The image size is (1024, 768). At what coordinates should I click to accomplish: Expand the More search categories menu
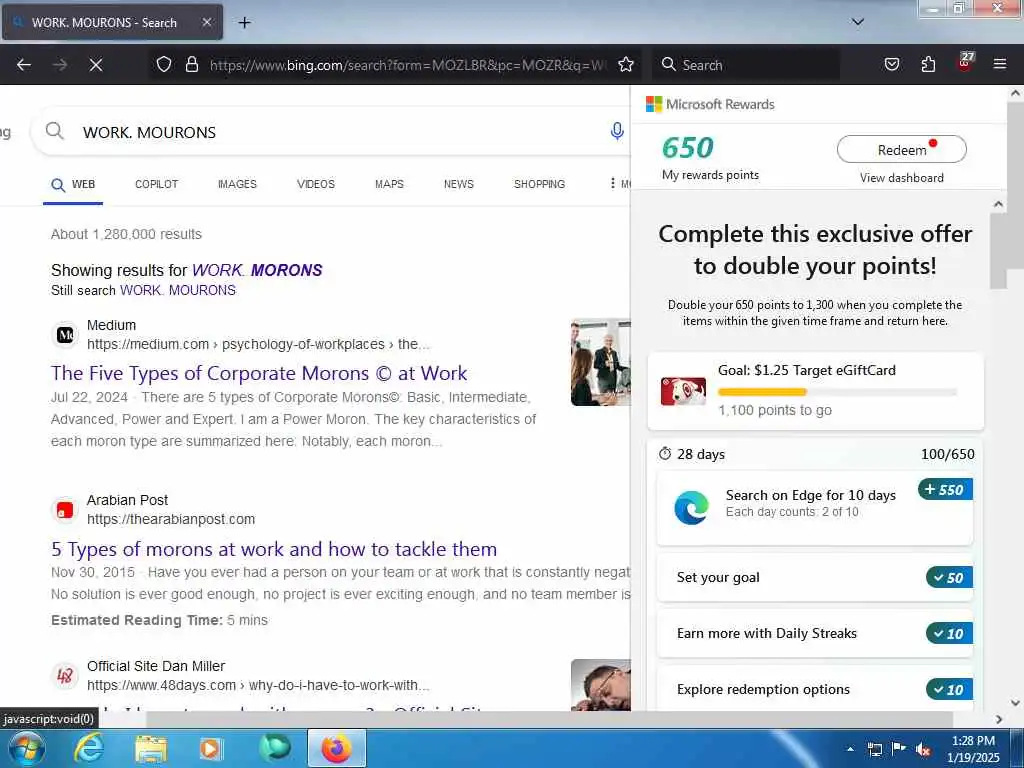pyautogui.click(x=619, y=184)
